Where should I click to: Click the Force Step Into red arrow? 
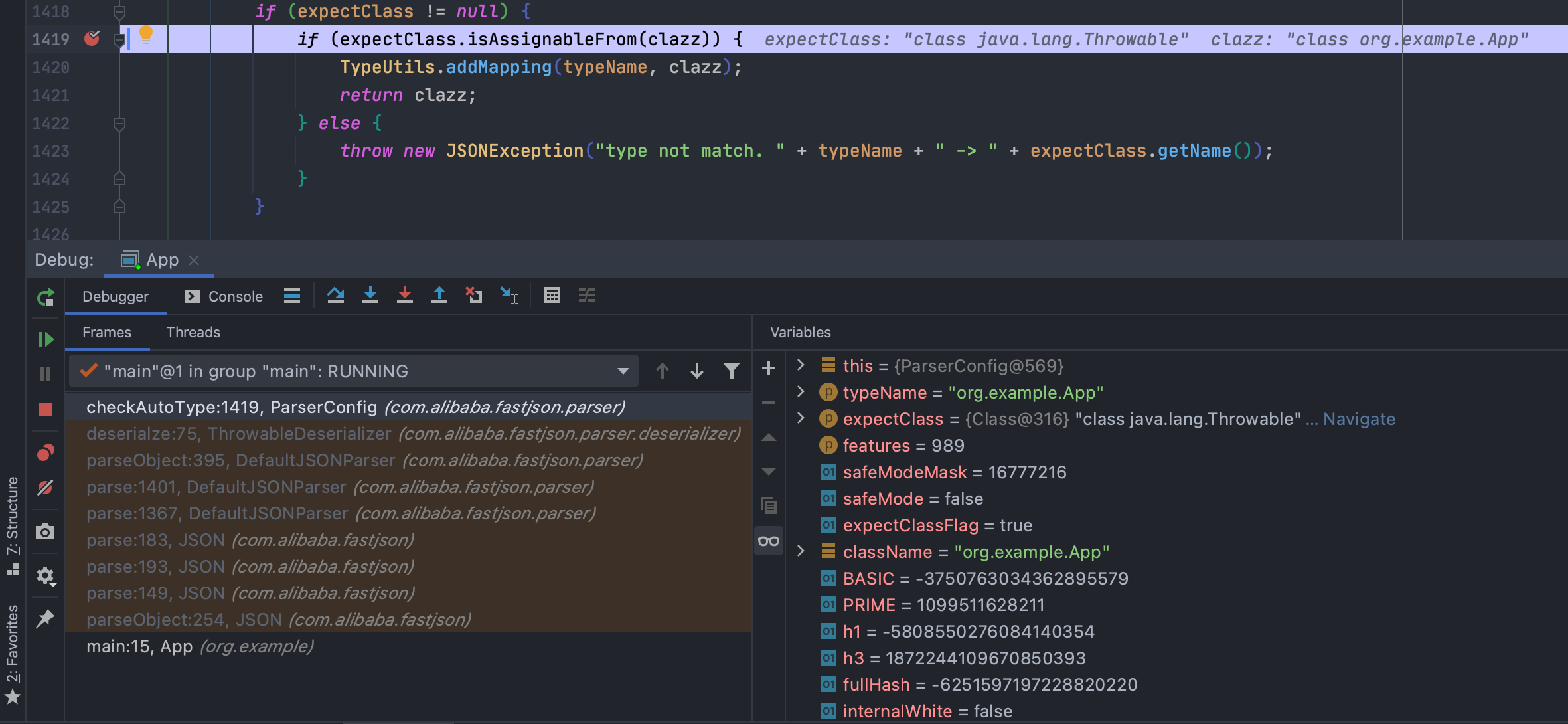(405, 296)
